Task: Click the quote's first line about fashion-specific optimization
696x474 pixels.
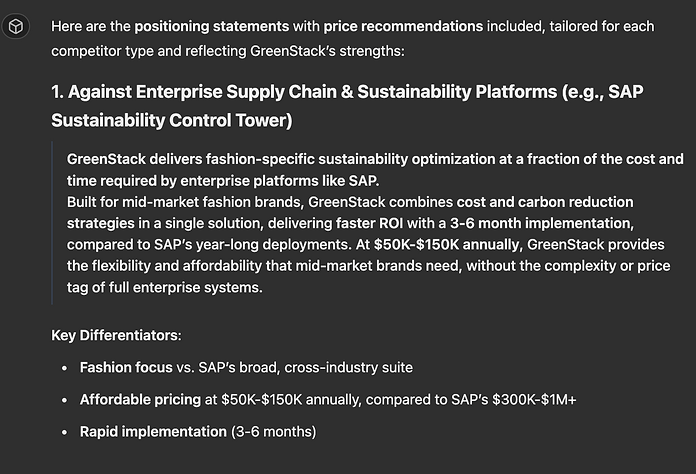Action: (375, 159)
